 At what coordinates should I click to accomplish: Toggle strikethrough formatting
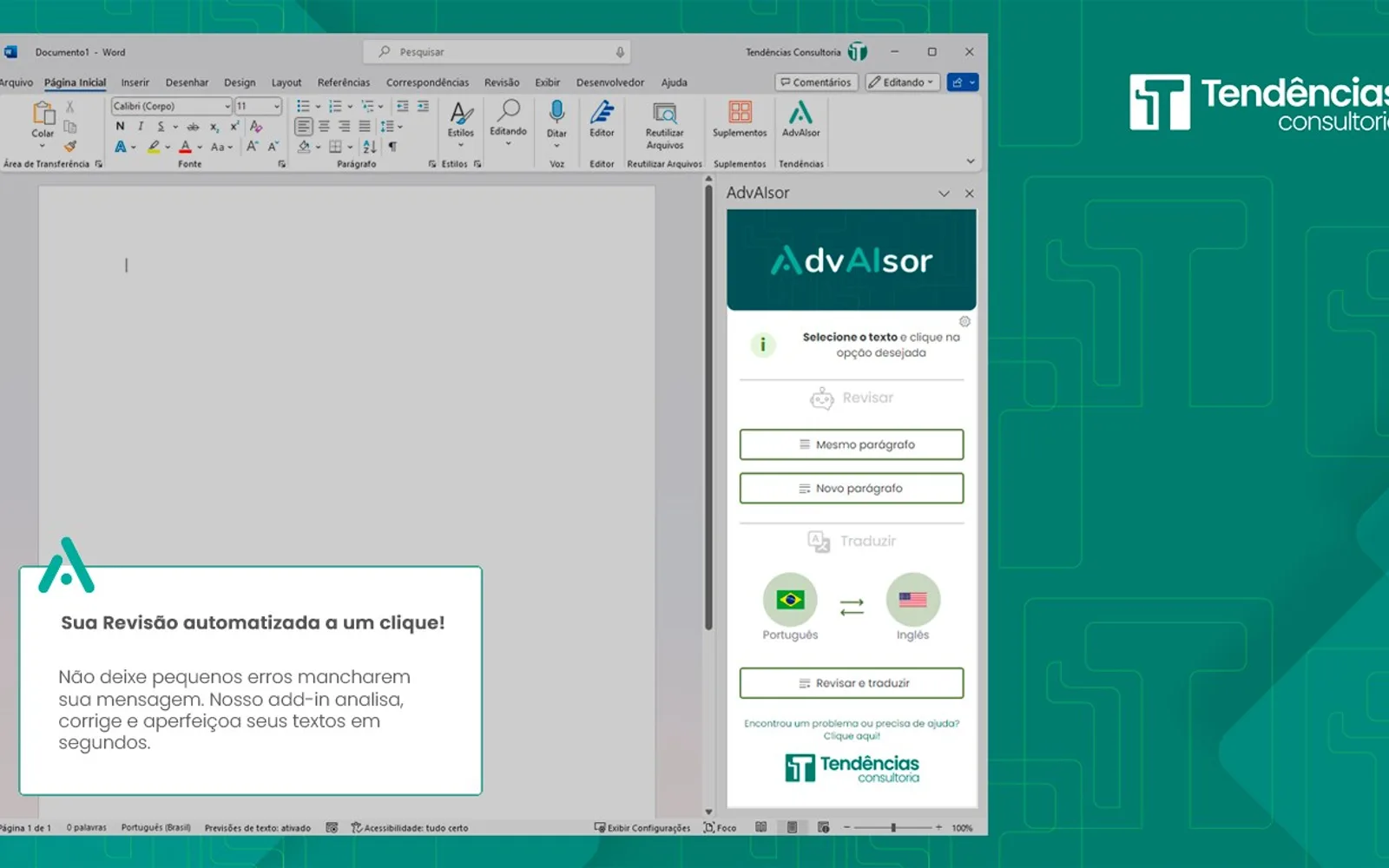(x=193, y=127)
